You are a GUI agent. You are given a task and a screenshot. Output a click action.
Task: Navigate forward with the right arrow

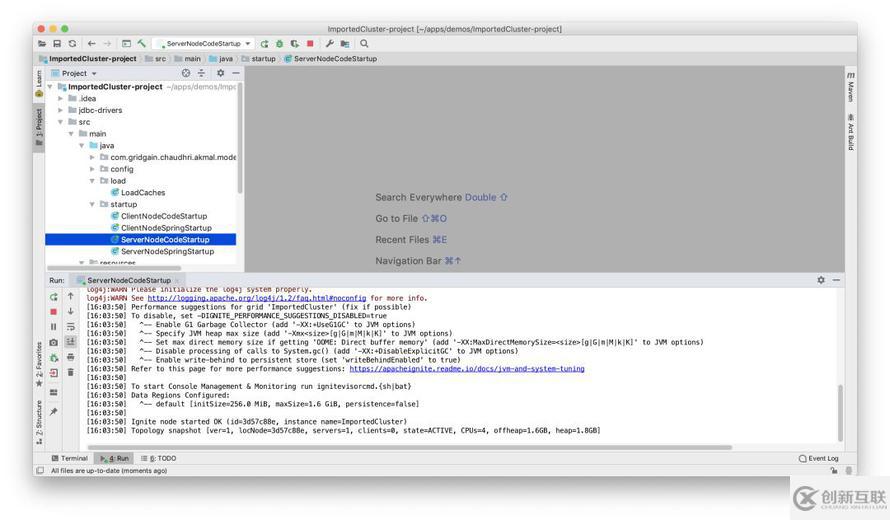[x=107, y=44]
